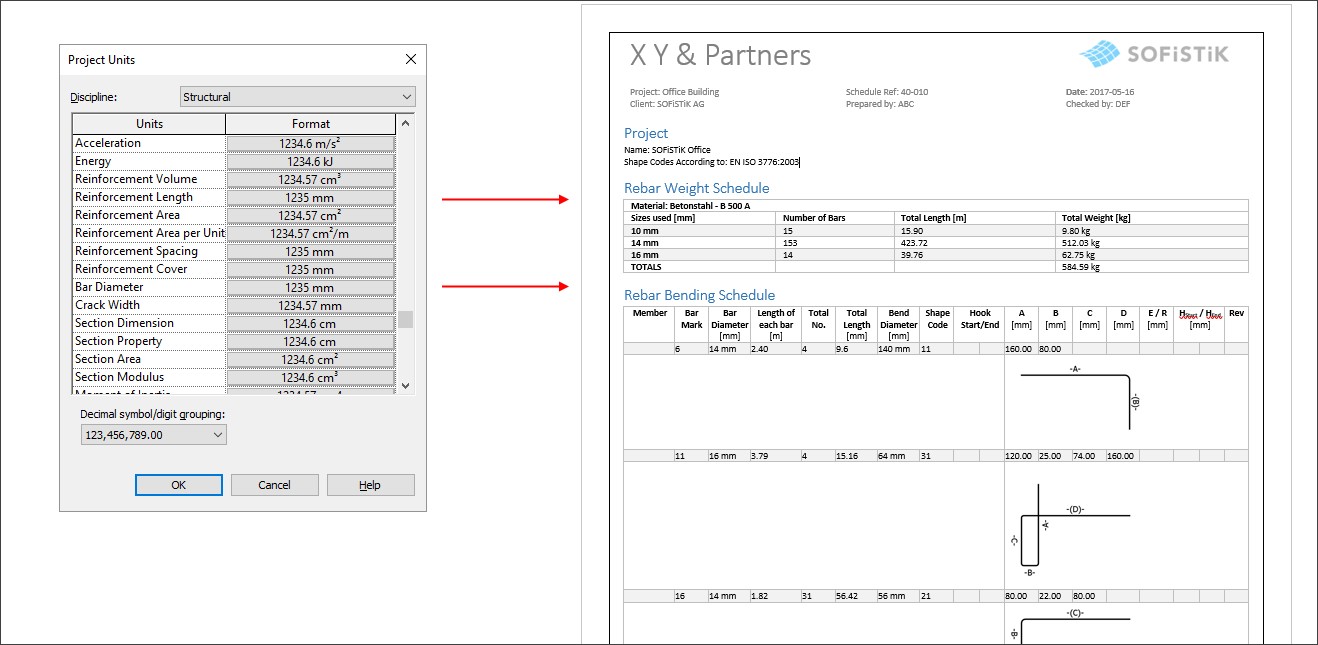Click the Help button
The height and width of the screenshot is (645, 1318).
click(x=370, y=485)
